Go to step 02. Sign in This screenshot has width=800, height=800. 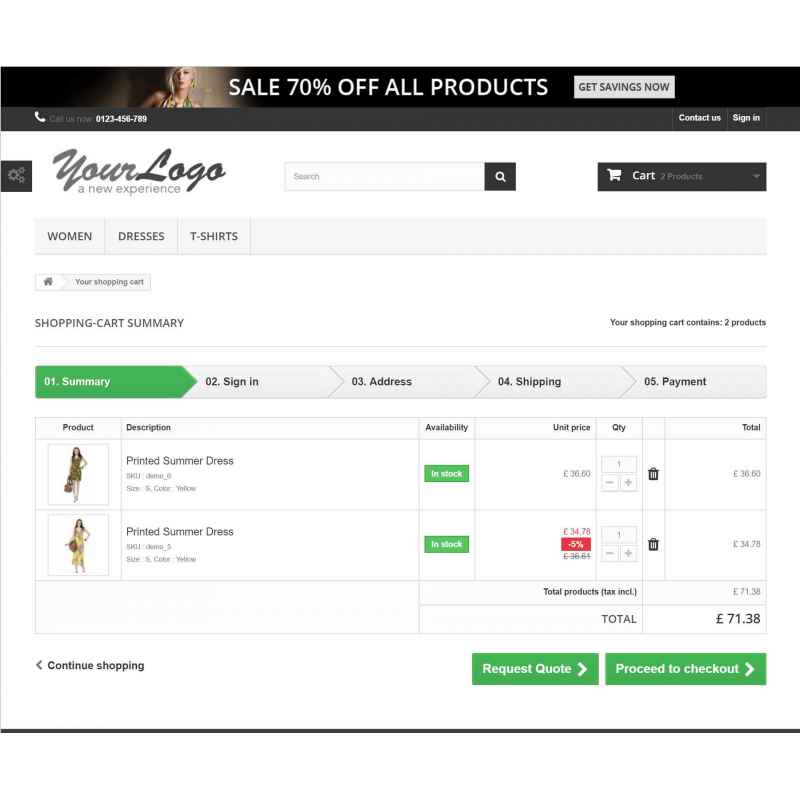pyautogui.click(x=232, y=382)
